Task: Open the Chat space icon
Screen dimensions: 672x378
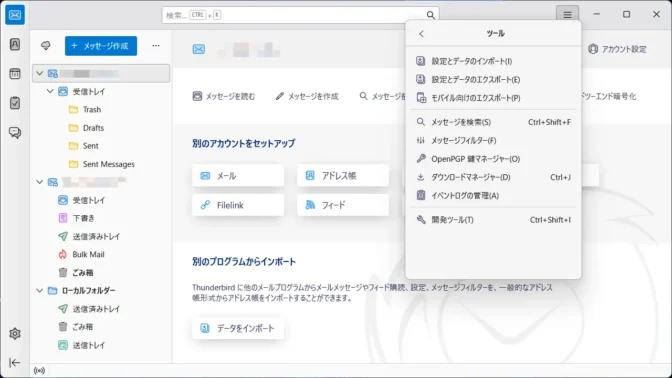Action: point(15,132)
